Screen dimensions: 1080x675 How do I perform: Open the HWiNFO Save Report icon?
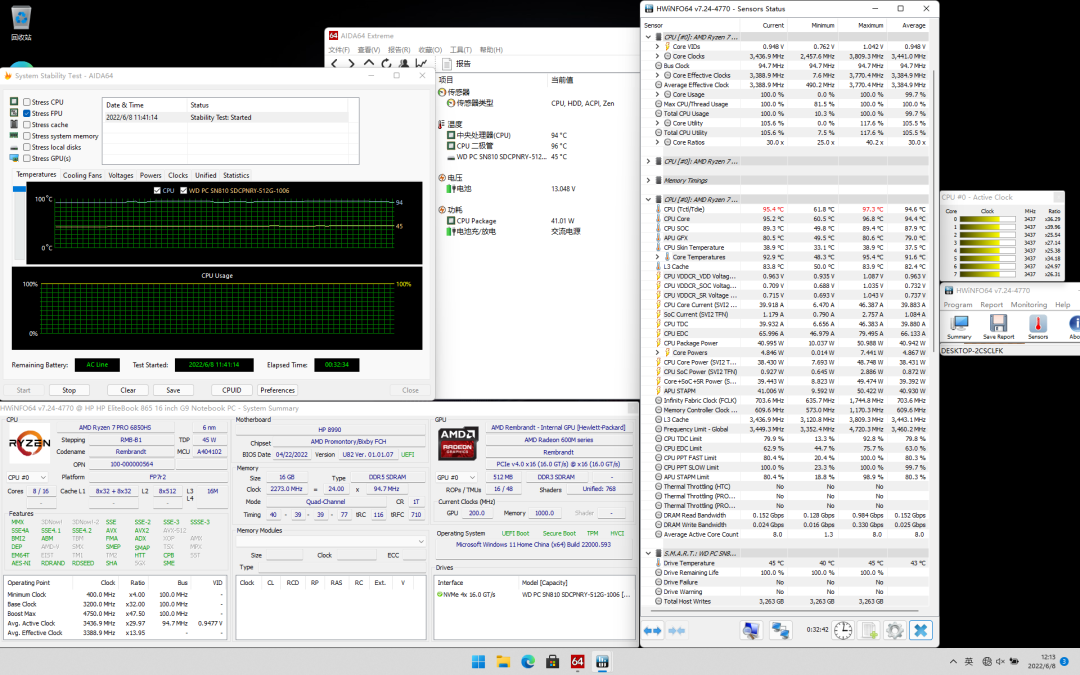click(x=998, y=325)
